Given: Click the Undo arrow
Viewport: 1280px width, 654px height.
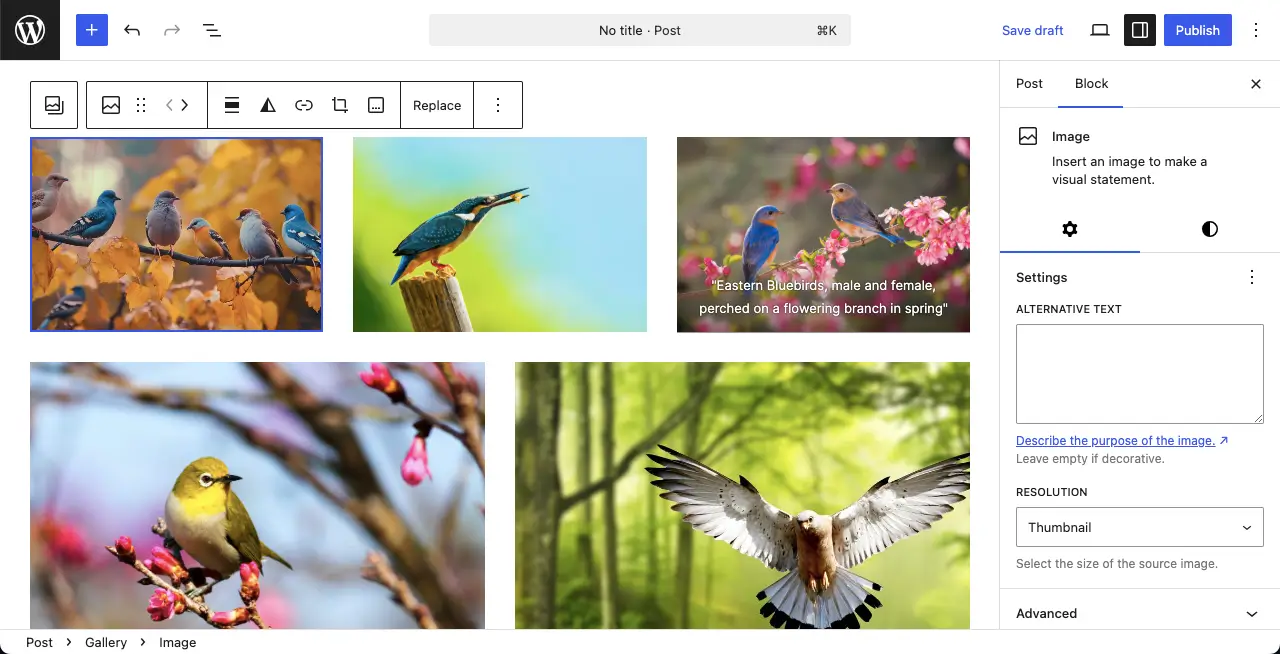Looking at the screenshot, I should pos(132,30).
